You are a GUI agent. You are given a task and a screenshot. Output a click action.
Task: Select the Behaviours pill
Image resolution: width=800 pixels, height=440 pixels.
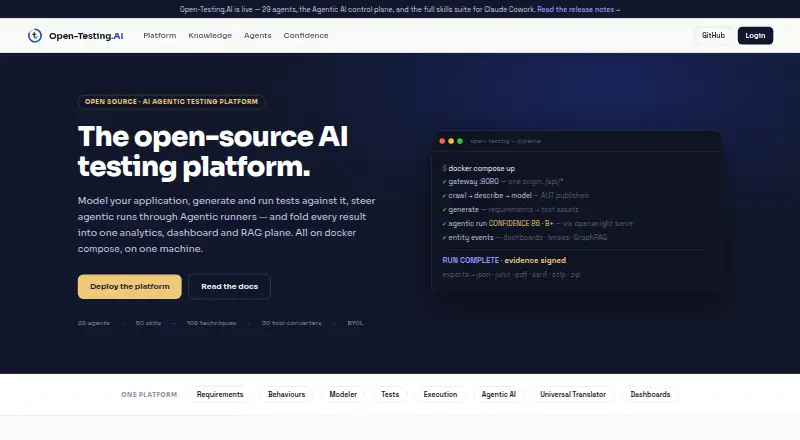point(286,394)
